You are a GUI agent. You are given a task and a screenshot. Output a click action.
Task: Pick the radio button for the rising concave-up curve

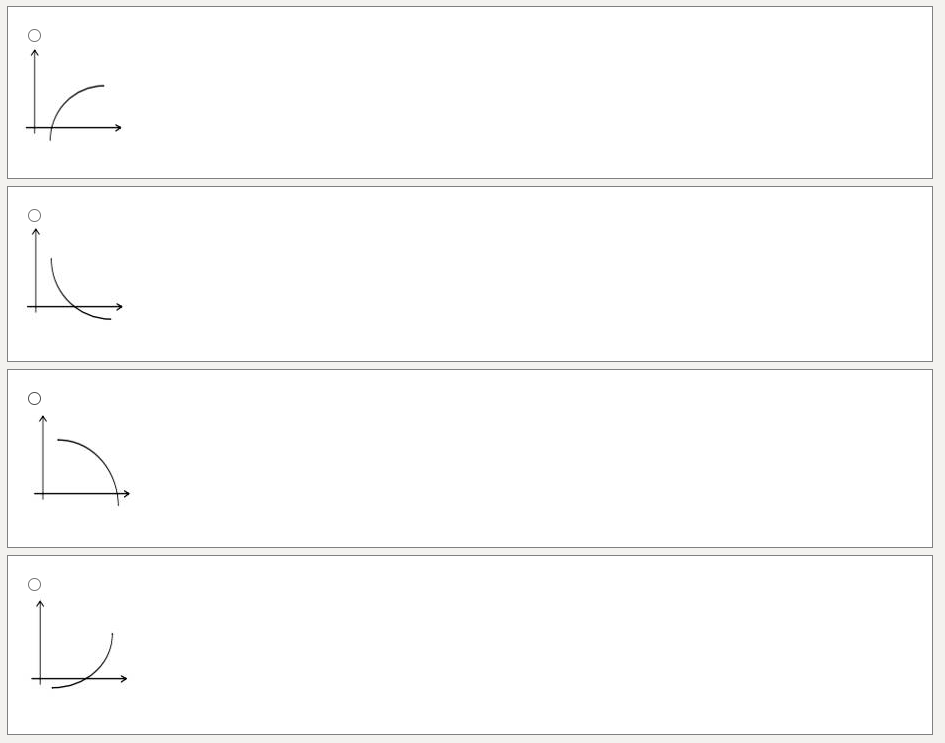34,585
